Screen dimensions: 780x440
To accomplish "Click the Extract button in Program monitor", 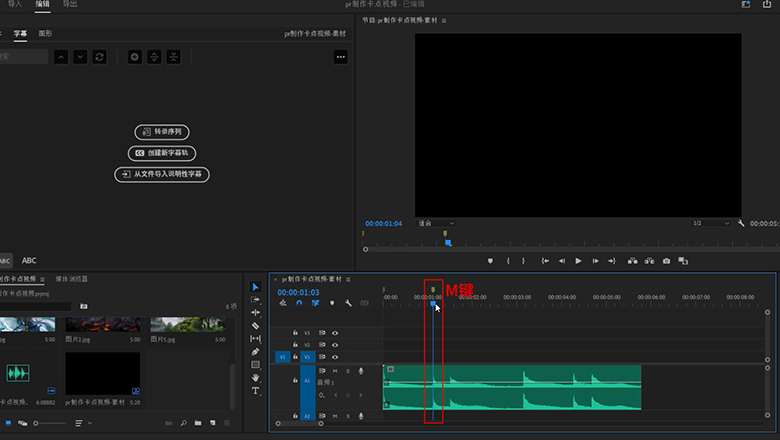I will (649, 261).
